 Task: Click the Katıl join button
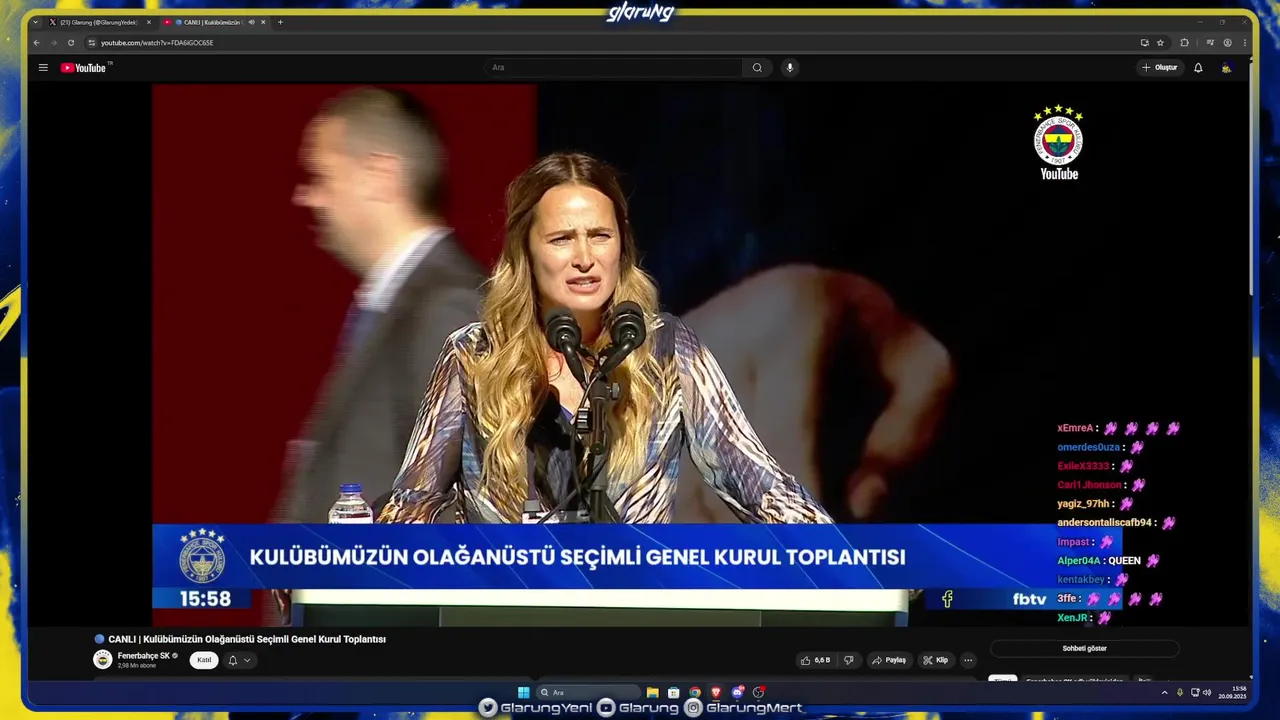point(204,660)
